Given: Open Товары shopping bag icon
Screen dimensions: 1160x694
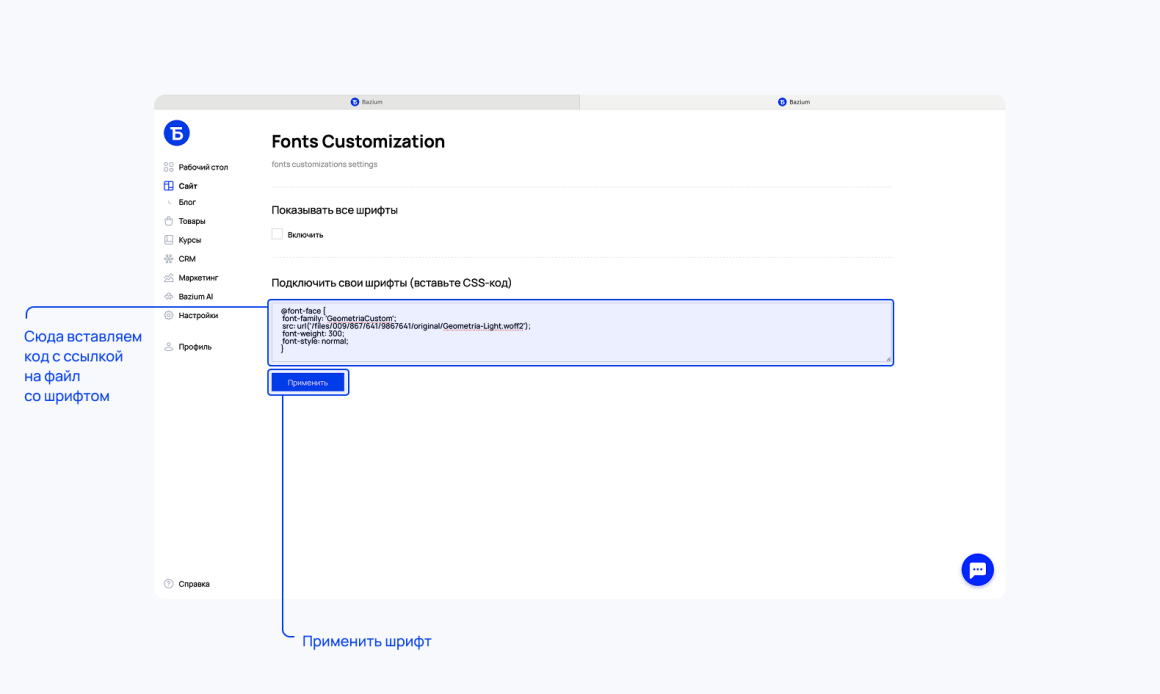Looking at the screenshot, I should pos(169,220).
